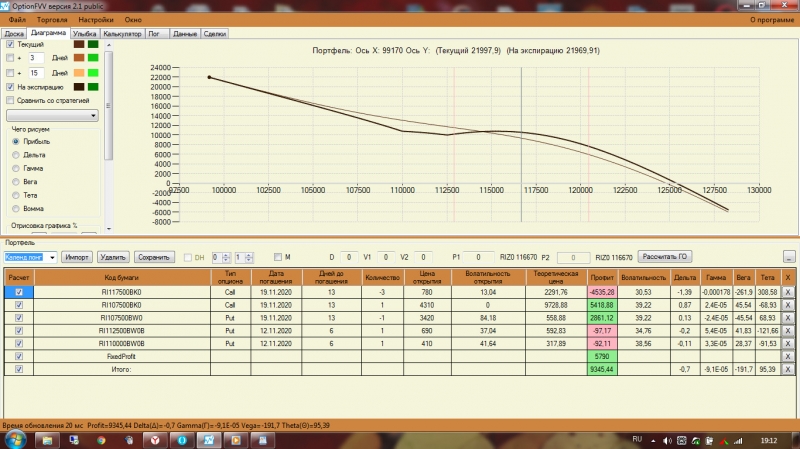The width and height of the screenshot is (800, 449).
Task: Switch to the Сделки tab
Action: (x=215, y=34)
